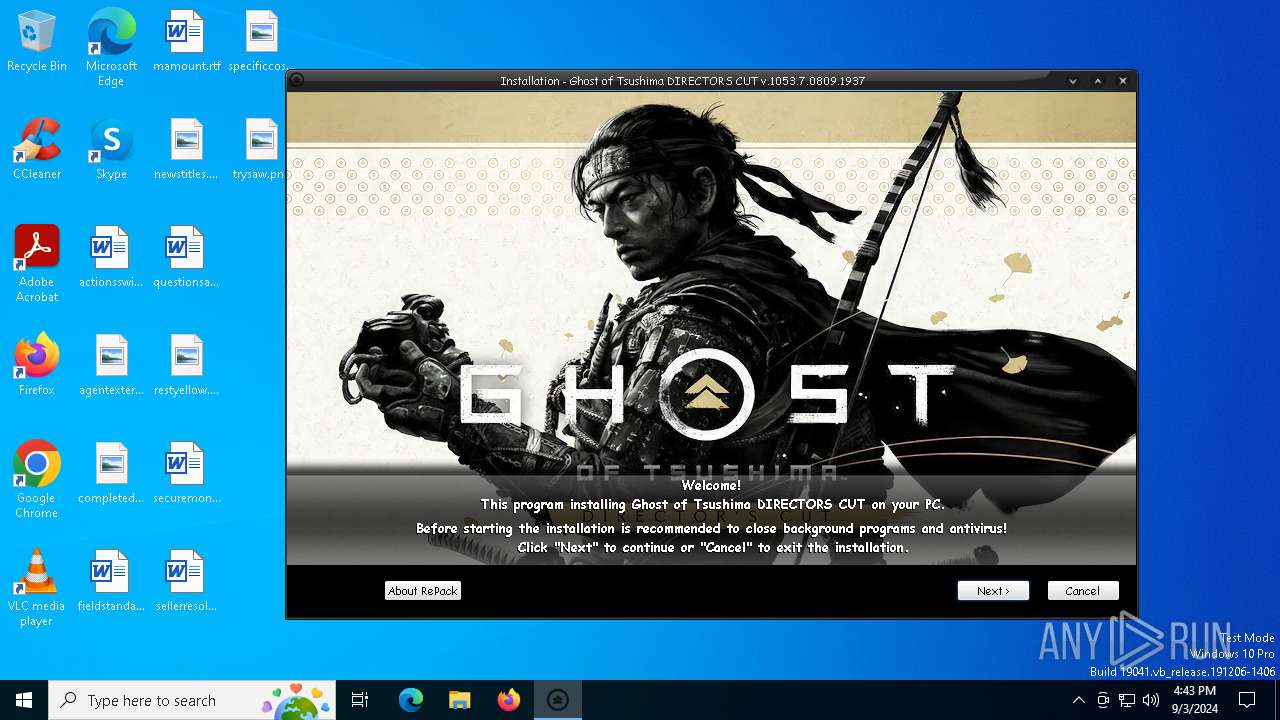Select the questionsa Word document
1280x720 pixels.
tap(186, 258)
